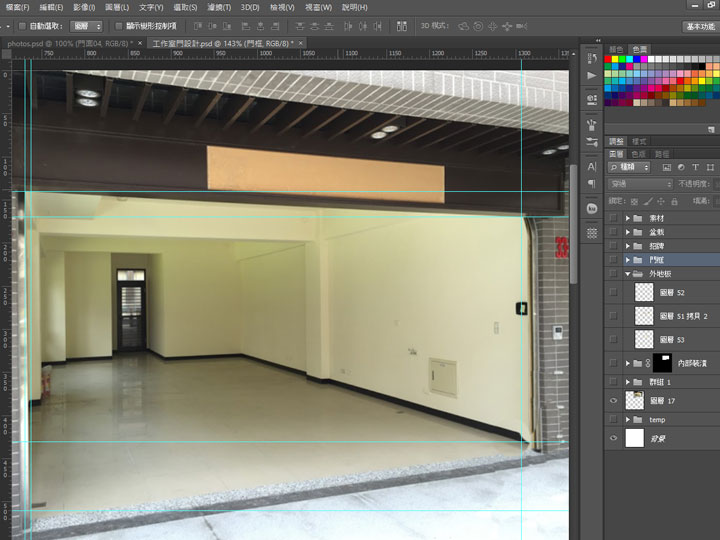Open the Paragraph panel icon
Image resolution: width=720 pixels, height=540 pixels.
click(x=592, y=184)
